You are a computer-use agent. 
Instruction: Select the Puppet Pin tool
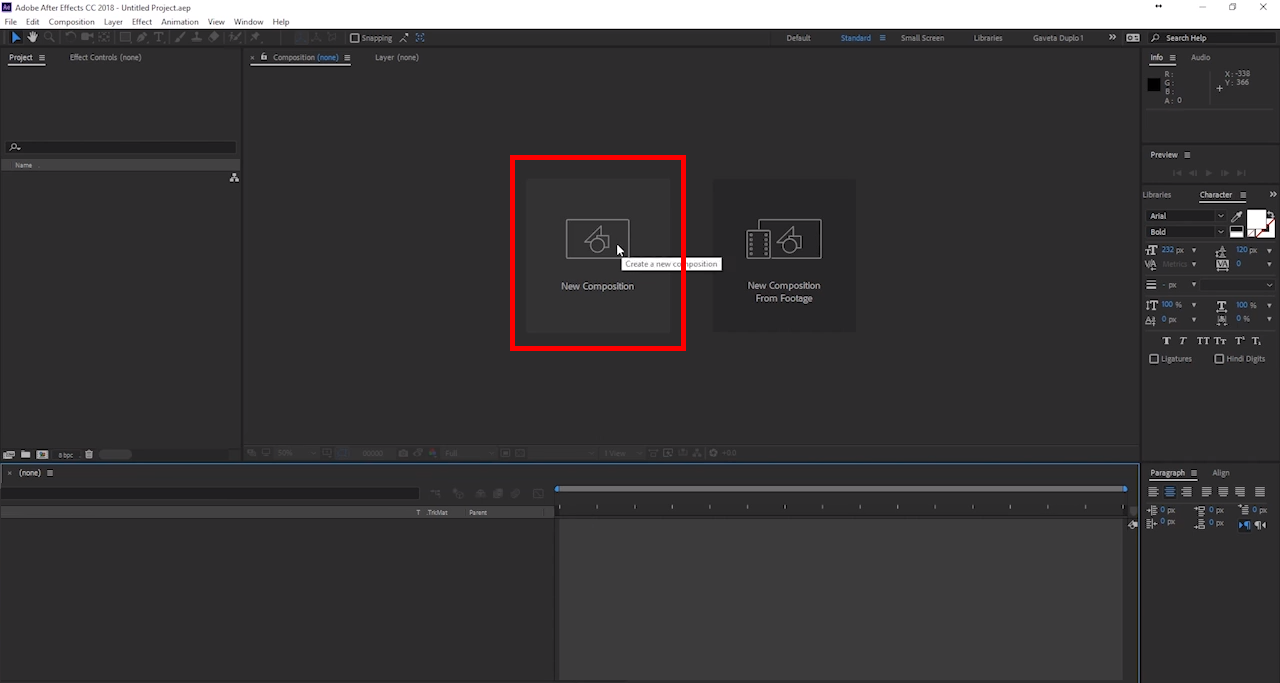tap(255, 38)
